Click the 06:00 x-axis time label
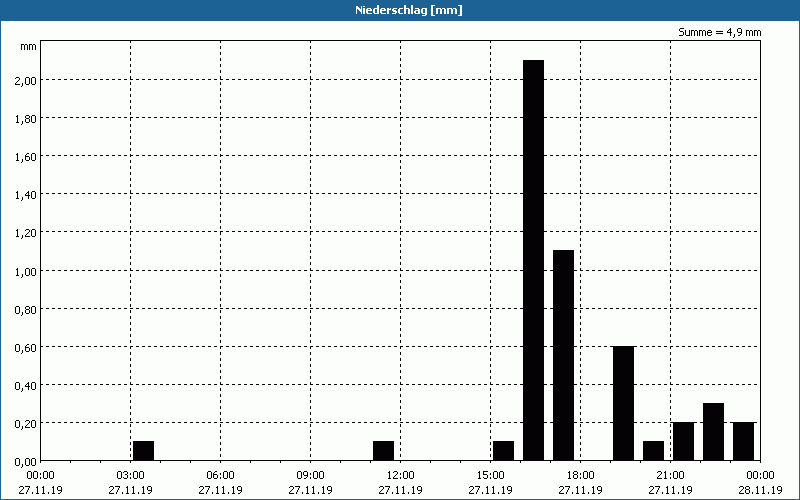Screen dimensions: 800x500 pyautogui.click(x=220, y=476)
